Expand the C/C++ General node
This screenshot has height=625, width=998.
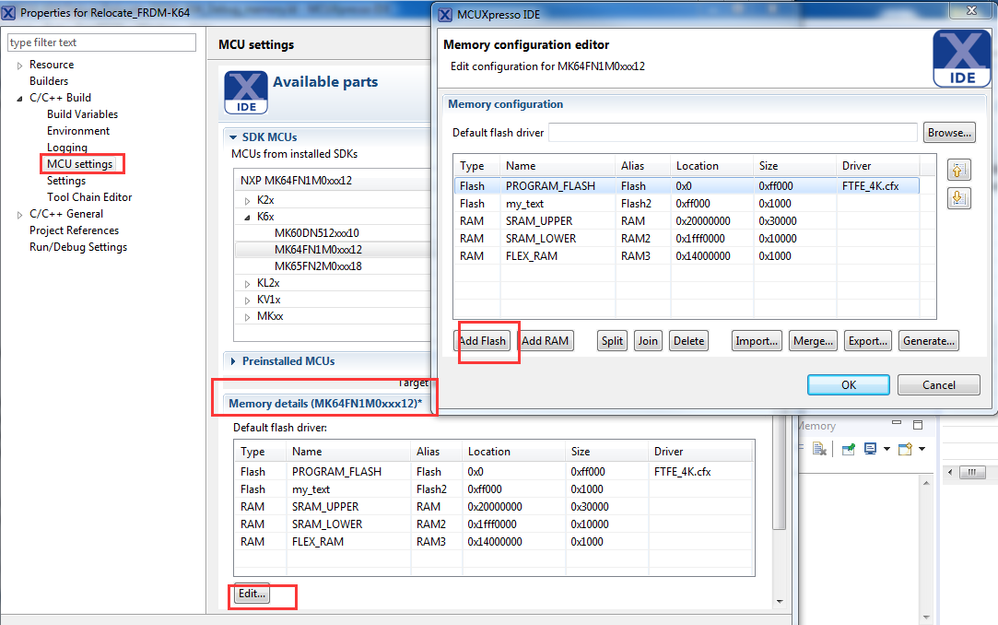tap(20, 214)
